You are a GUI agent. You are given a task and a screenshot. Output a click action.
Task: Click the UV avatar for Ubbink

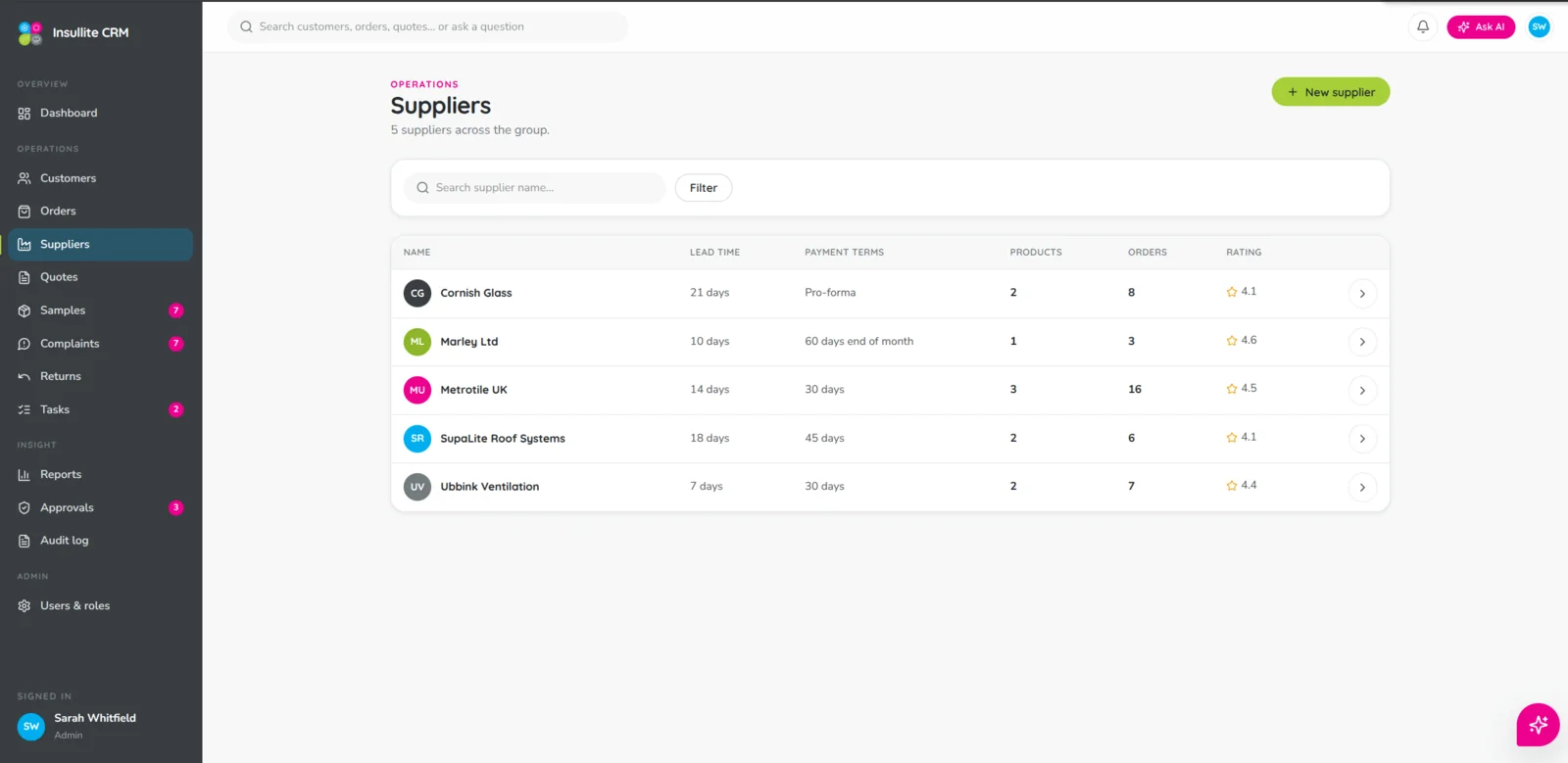(x=417, y=487)
